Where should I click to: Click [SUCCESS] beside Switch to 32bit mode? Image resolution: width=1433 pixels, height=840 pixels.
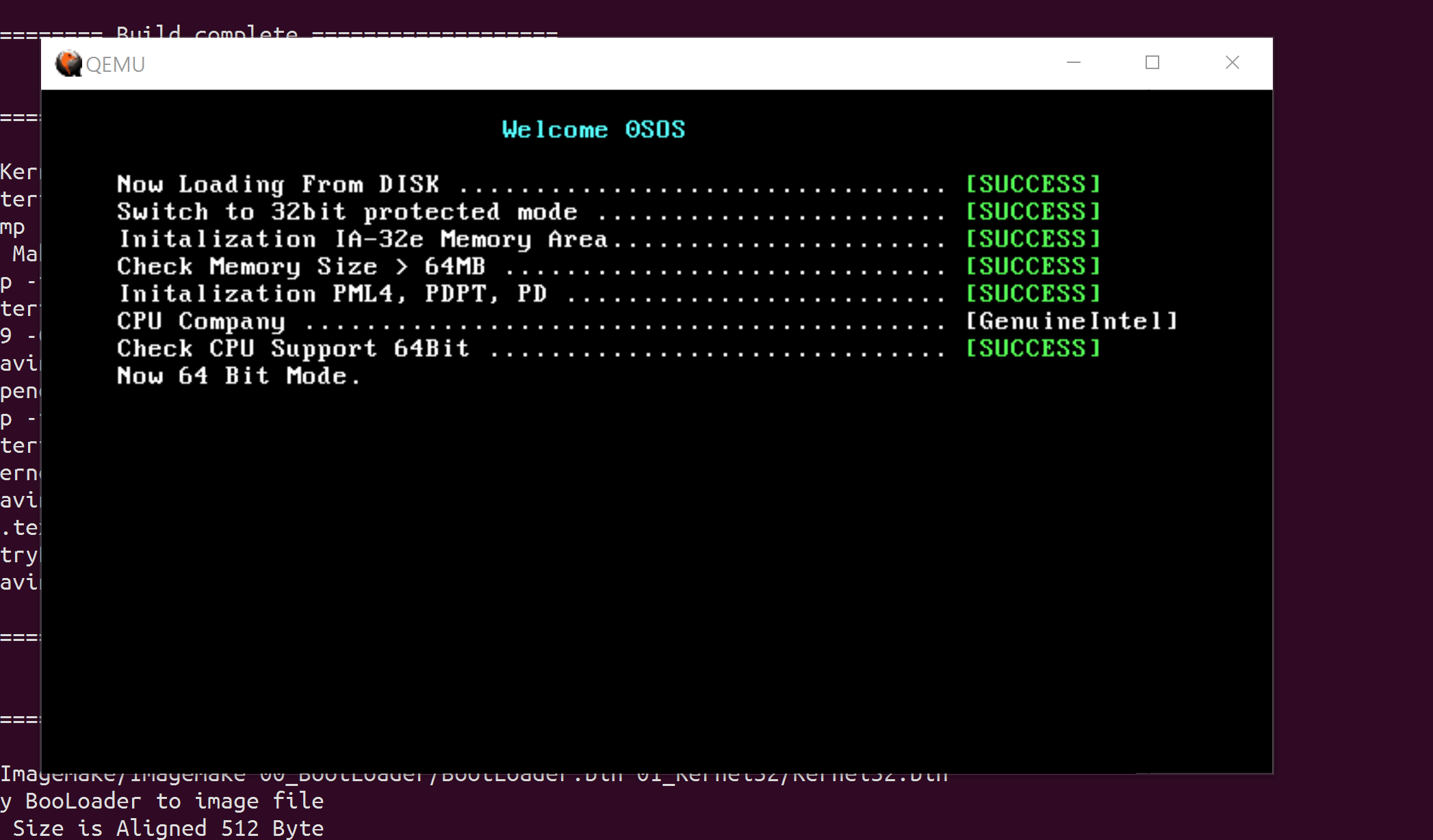[x=1033, y=211]
